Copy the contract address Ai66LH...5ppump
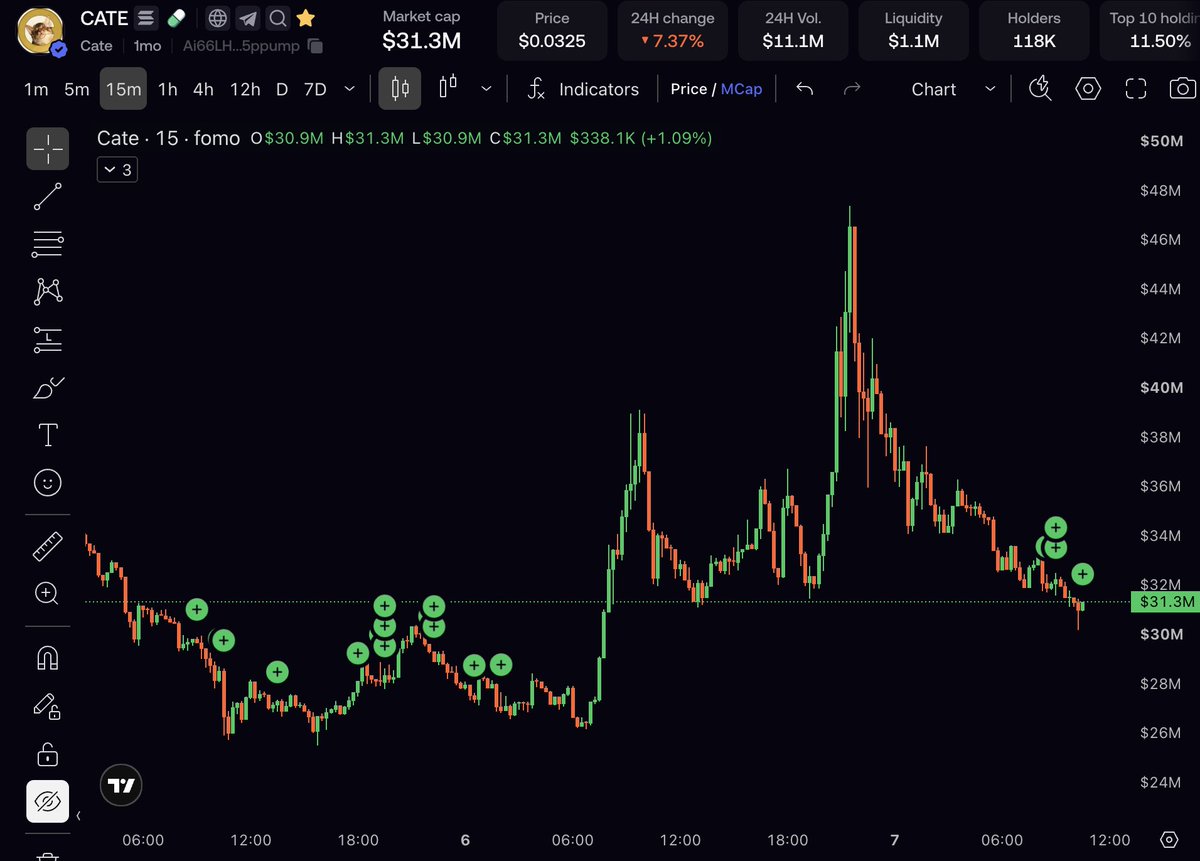Viewport: 1200px width, 861px height. [315, 46]
